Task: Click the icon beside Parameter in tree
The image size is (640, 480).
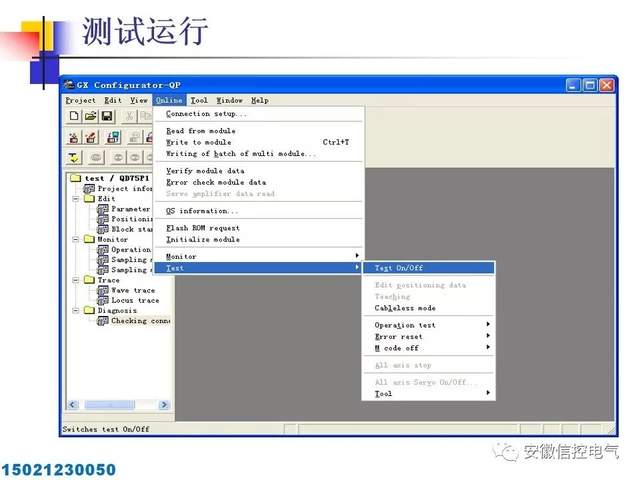Action: (x=102, y=209)
